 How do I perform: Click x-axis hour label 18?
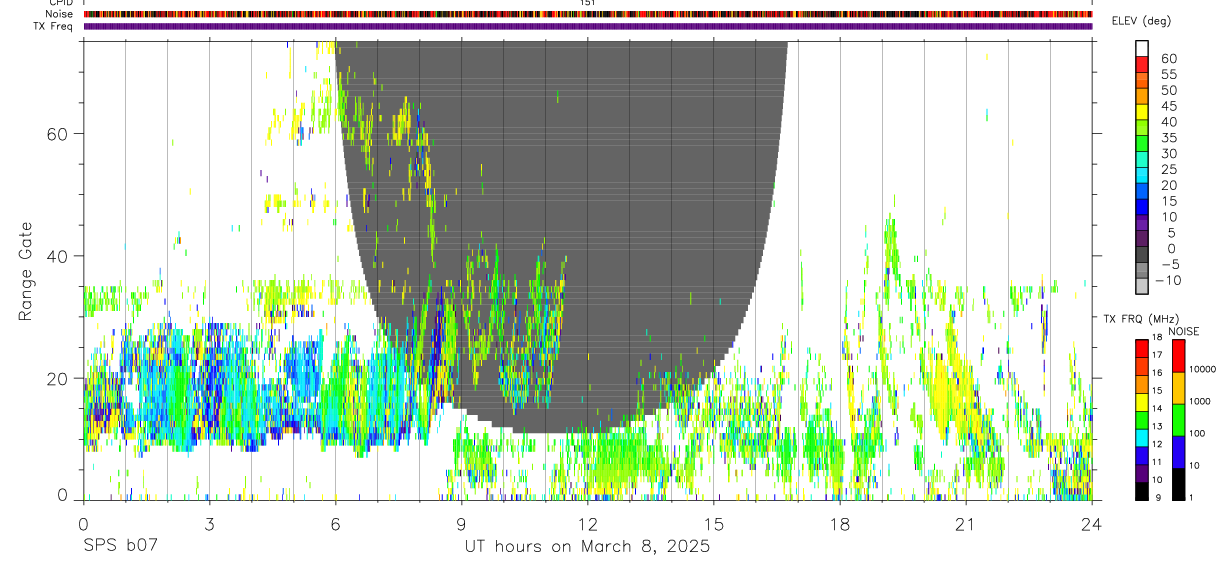(839, 523)
